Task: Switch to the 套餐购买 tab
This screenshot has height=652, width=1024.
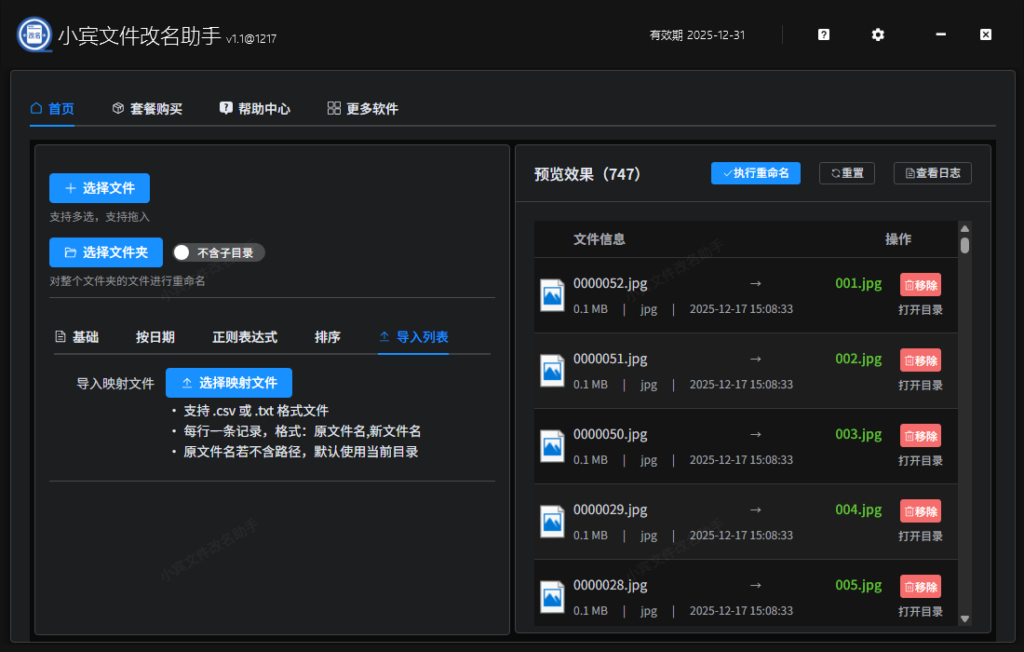Action: coord(147,108)
